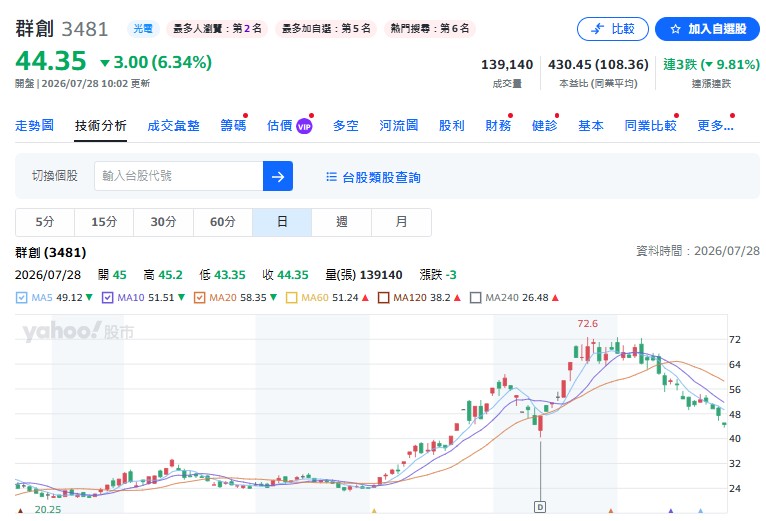Click the 光電 industry tag
The height and width of the screenshot is (521, 766).
[x=143, y=29]
